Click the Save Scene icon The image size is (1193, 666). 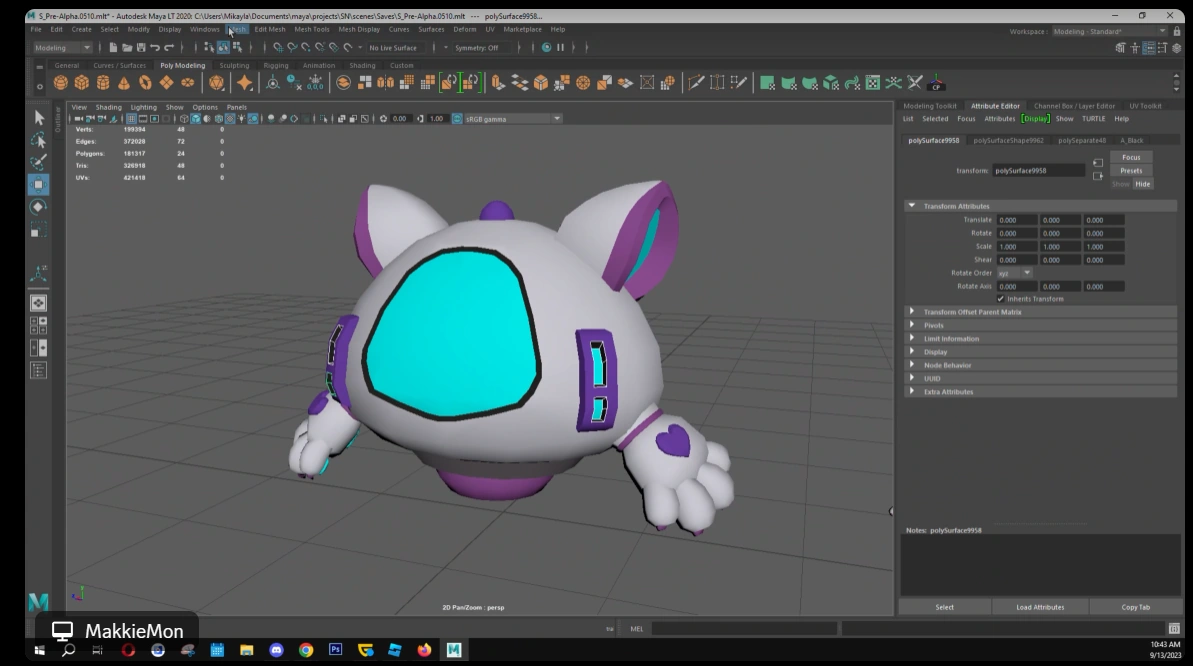(141, 47)
